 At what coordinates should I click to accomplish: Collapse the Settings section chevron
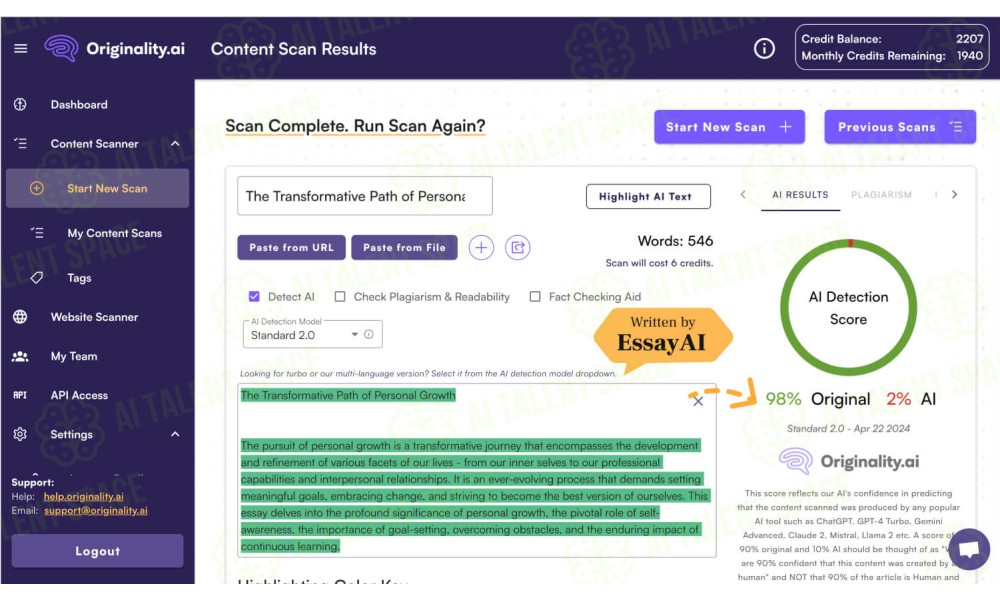point(175,434)
